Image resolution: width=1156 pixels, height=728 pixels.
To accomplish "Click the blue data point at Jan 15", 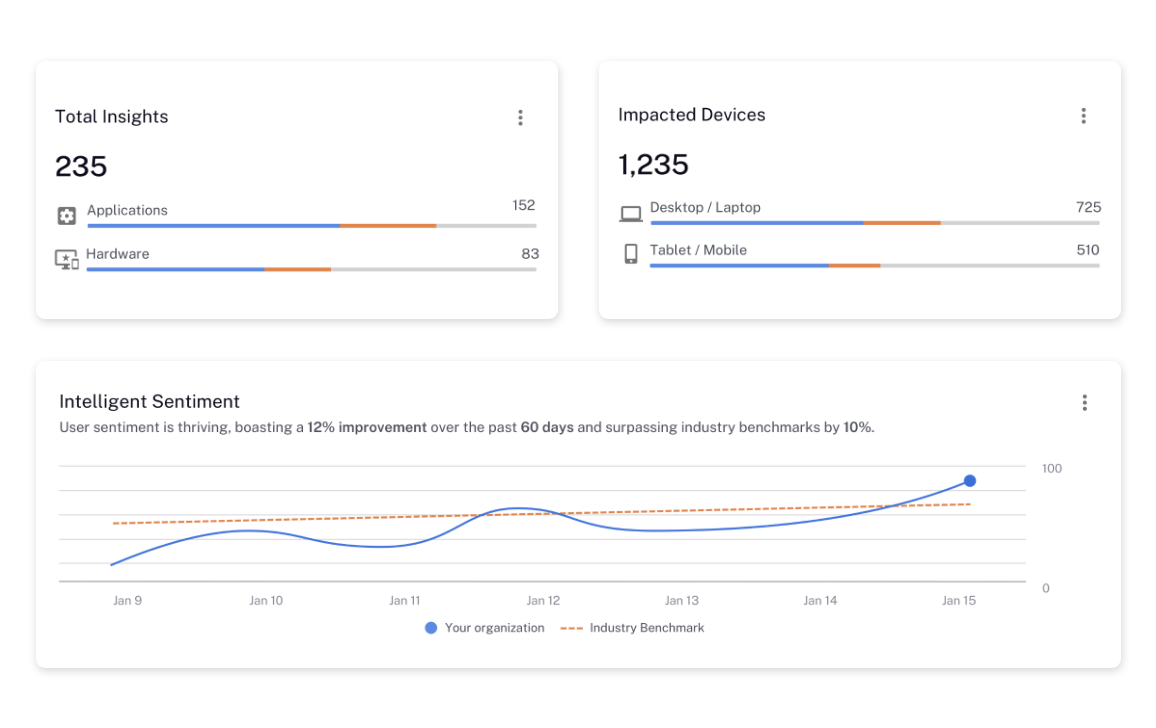I will 969,481.
